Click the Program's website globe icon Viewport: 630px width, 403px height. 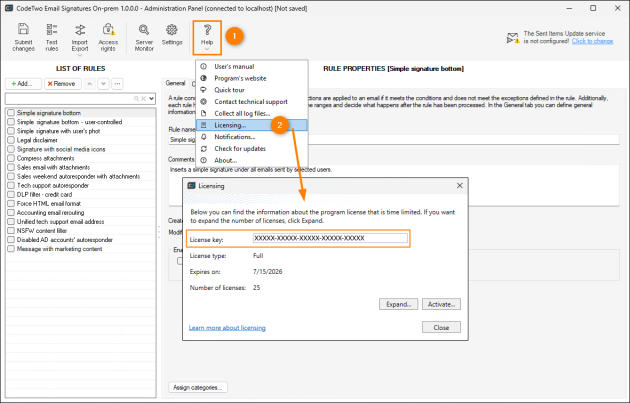pyautogui.click(x=204, y=78)
